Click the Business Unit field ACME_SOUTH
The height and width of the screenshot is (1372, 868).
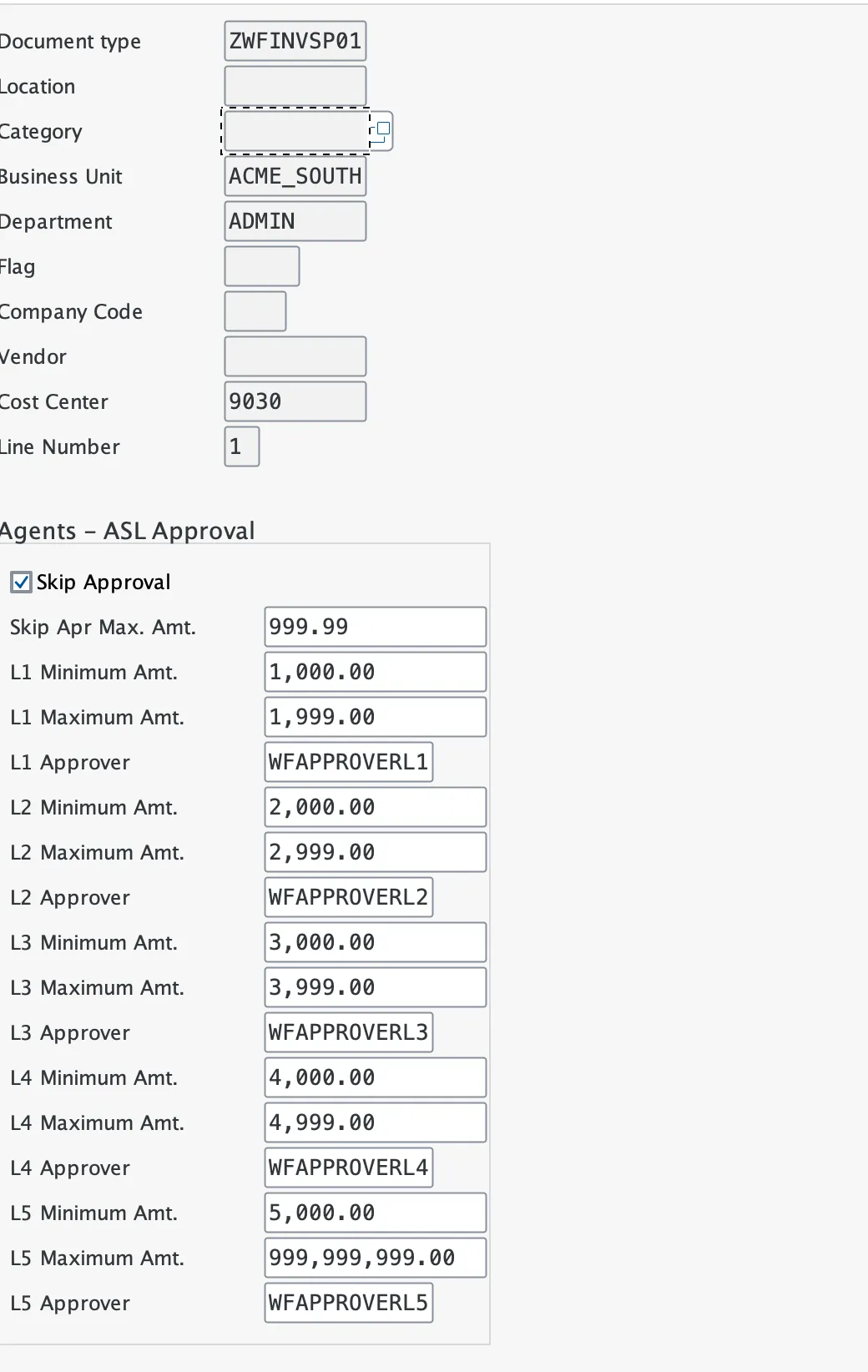click(x=295, y=176)
